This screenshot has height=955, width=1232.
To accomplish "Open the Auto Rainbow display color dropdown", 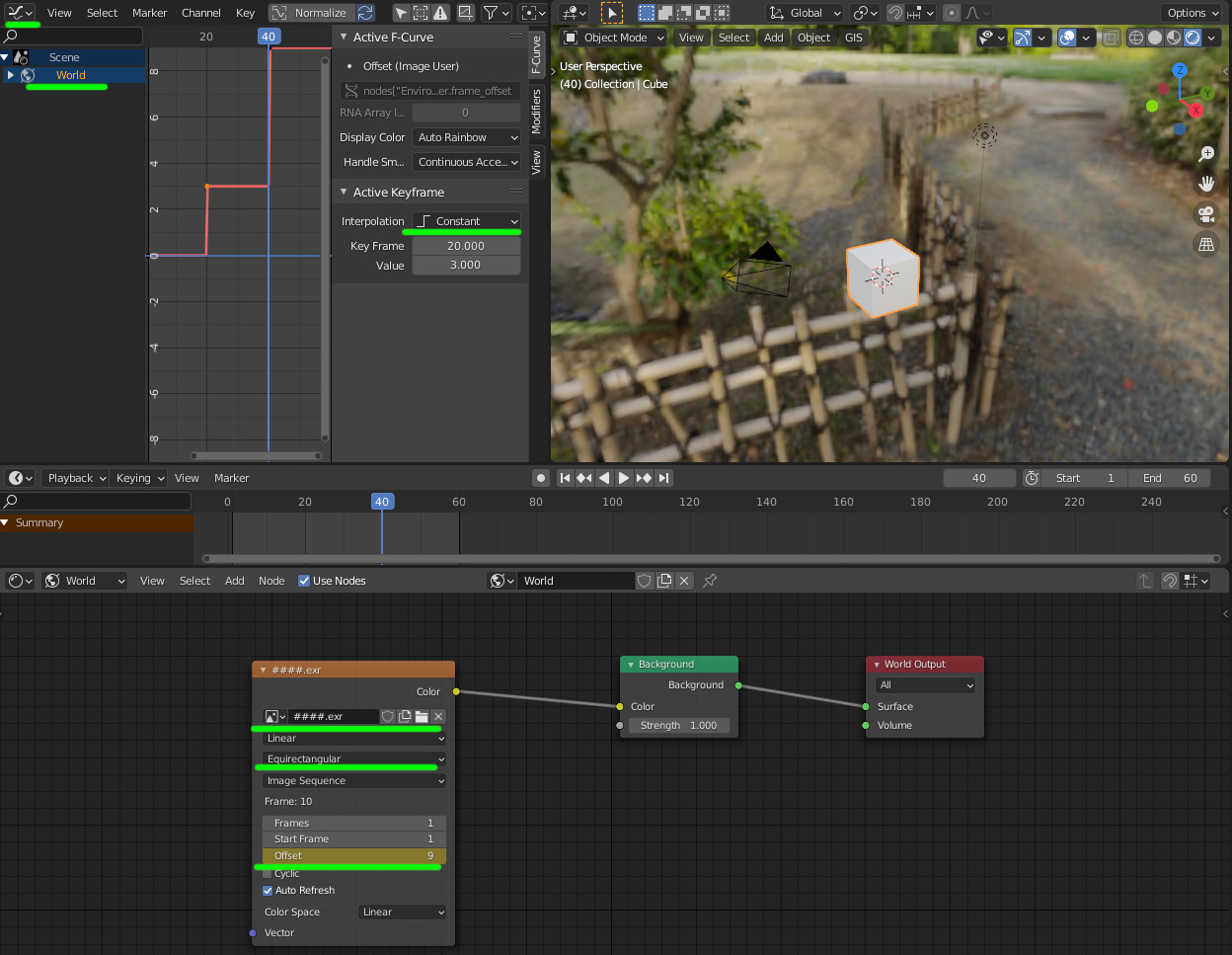I will (x=466, y=137).
